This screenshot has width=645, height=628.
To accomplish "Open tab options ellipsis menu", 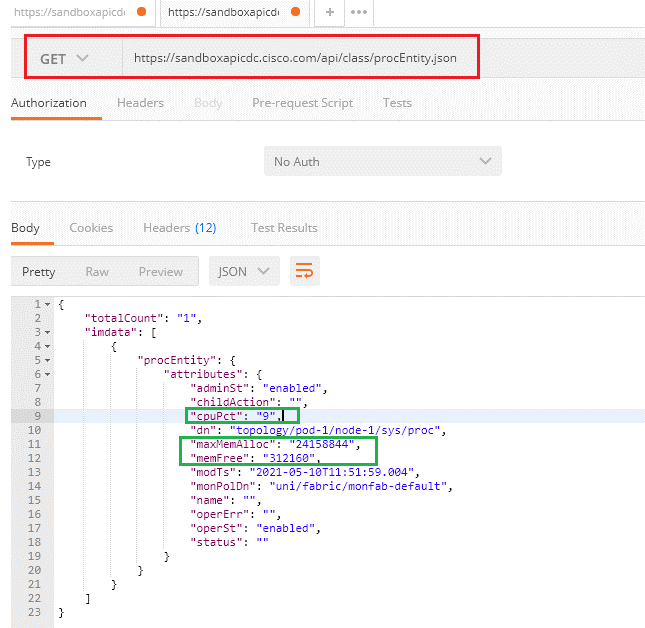I will 359,12.
